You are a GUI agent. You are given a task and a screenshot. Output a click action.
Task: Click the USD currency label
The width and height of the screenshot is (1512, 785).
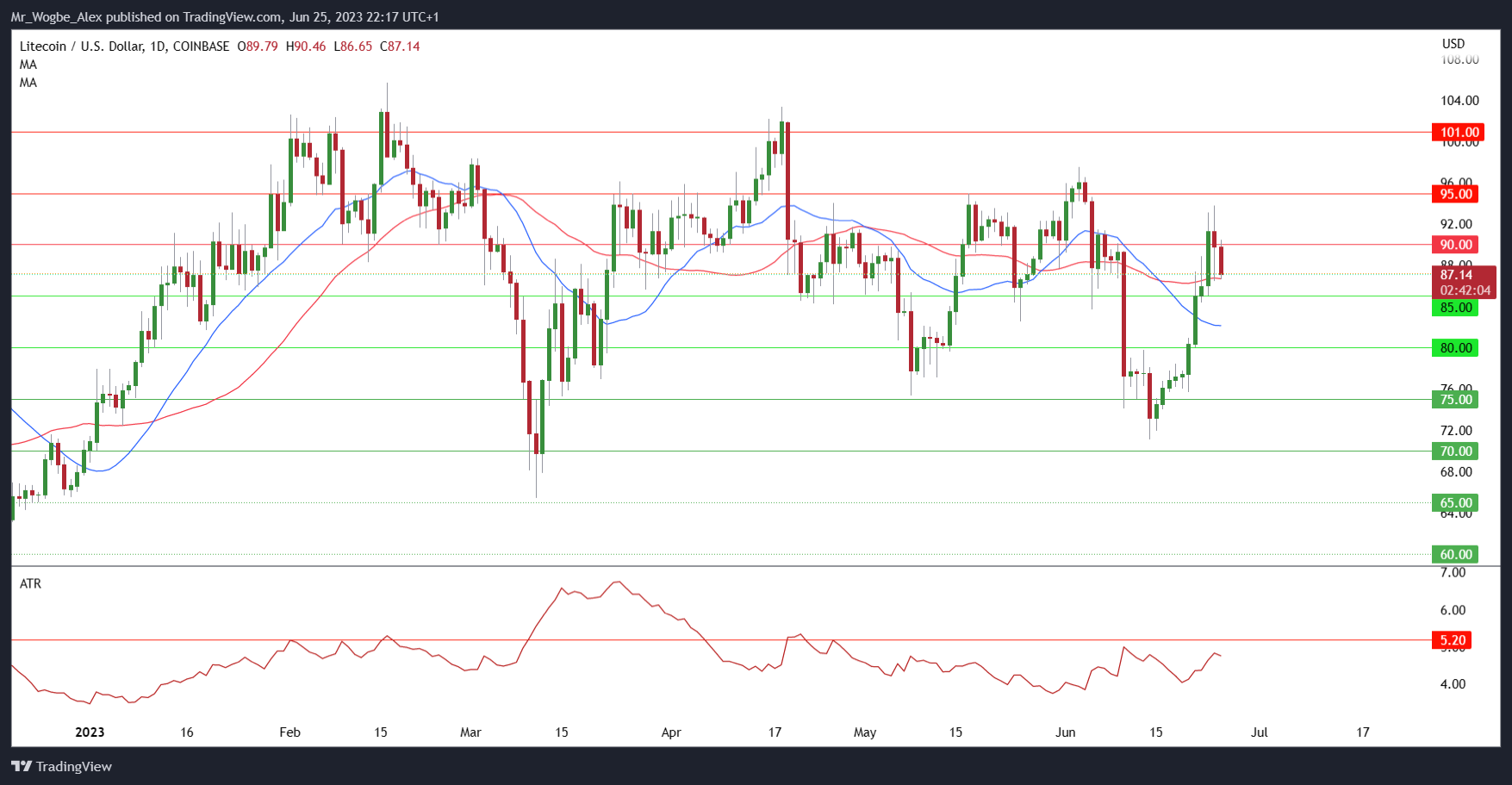tap(1453, 43)
